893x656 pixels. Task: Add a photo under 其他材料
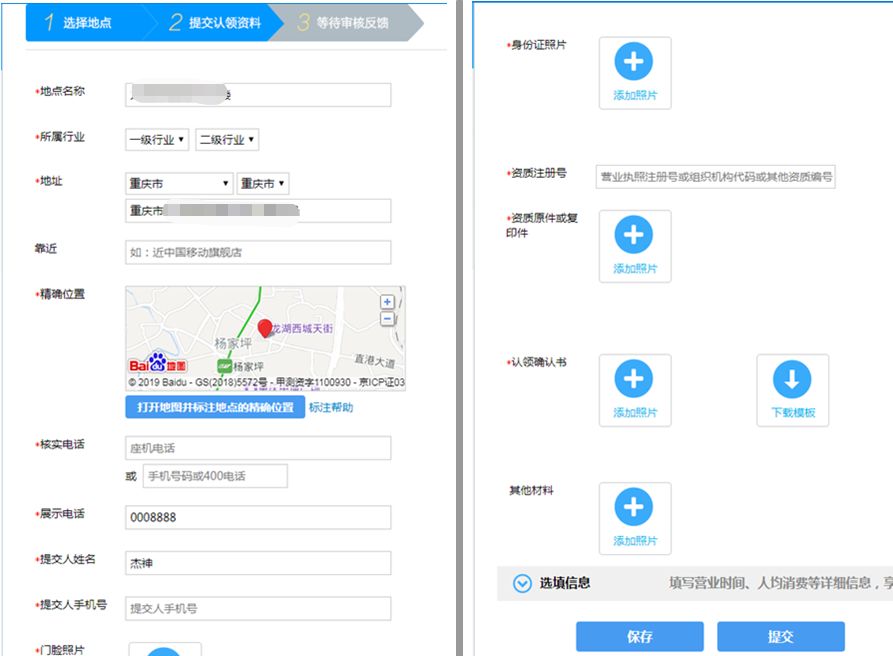634,518
